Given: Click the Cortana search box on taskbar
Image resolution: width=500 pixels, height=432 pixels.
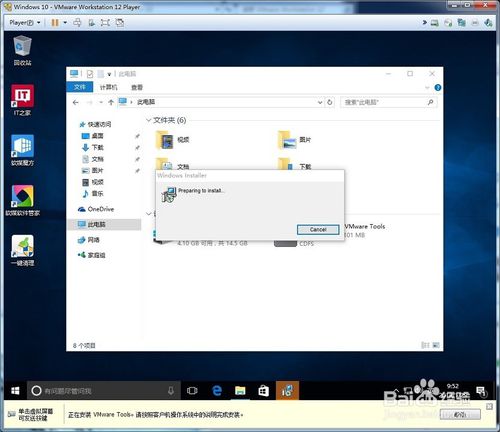Looking at the screenshot, I should pos(104,390).
